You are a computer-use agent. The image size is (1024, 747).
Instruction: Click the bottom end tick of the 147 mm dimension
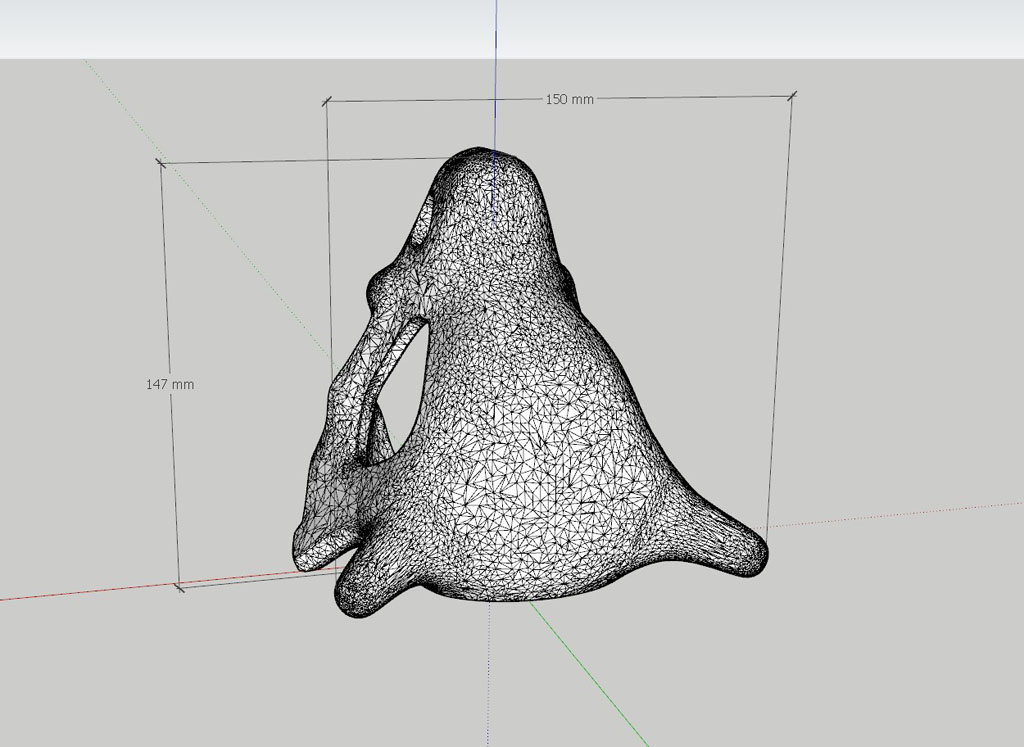pyautogui.click(x=179, y=587)
